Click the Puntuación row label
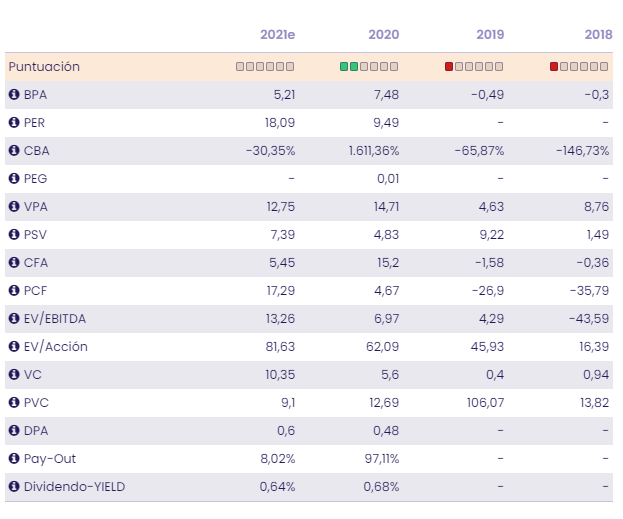 pyautogui.click(x=44, y=67)
